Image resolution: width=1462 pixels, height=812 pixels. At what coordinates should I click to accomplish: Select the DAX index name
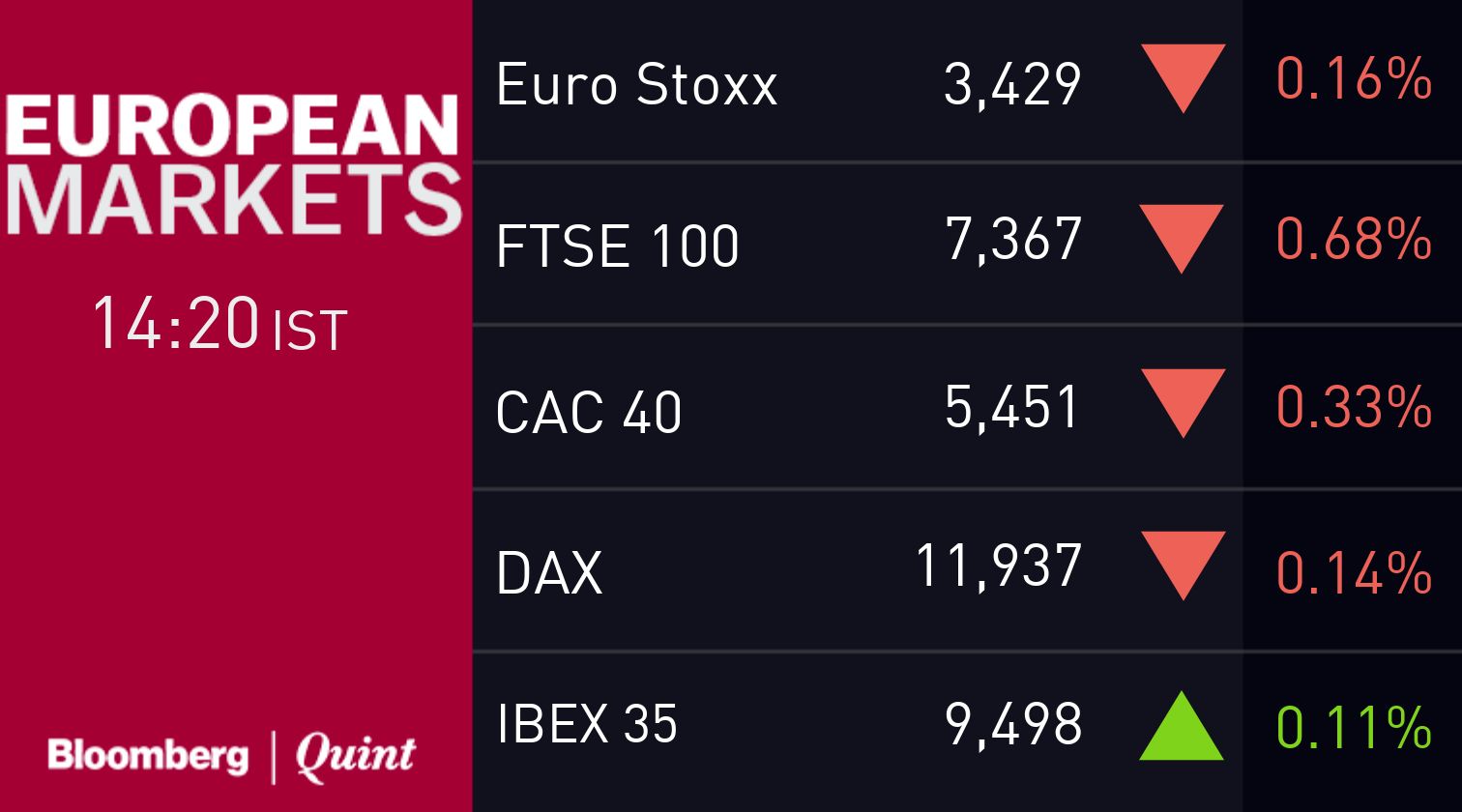(x=549, y=572)
